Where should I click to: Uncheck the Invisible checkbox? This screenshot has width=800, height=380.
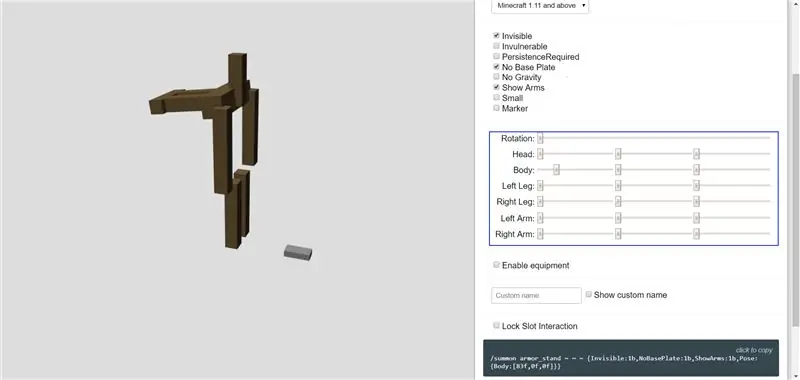tap(496, 36)
